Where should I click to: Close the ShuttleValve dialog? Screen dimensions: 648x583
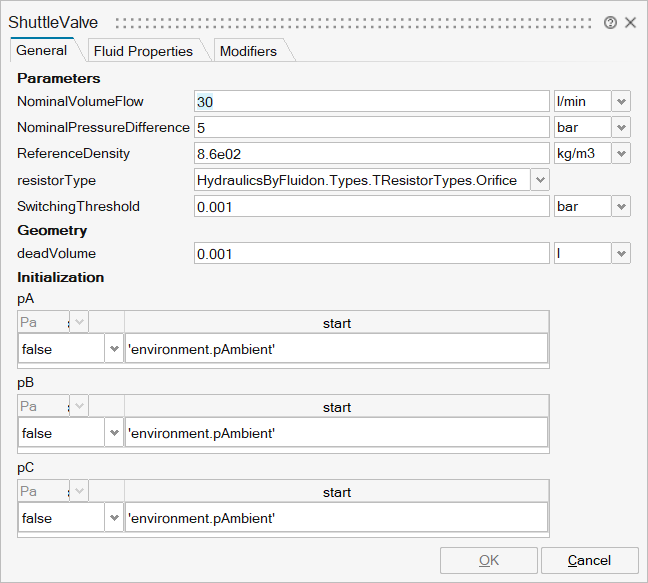tap(631, 22)
